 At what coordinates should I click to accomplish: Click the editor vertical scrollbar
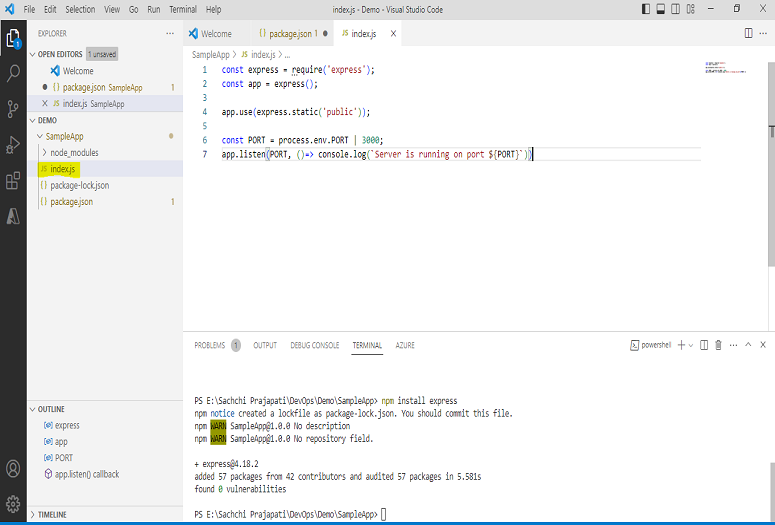click(771, 163)
